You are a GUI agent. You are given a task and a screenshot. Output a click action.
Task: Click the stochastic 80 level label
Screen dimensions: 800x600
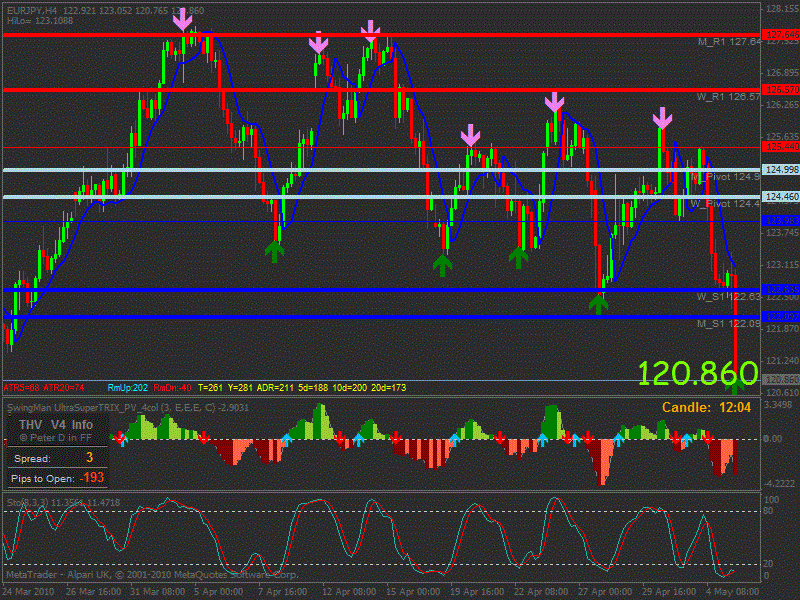[x=770, y=511]
